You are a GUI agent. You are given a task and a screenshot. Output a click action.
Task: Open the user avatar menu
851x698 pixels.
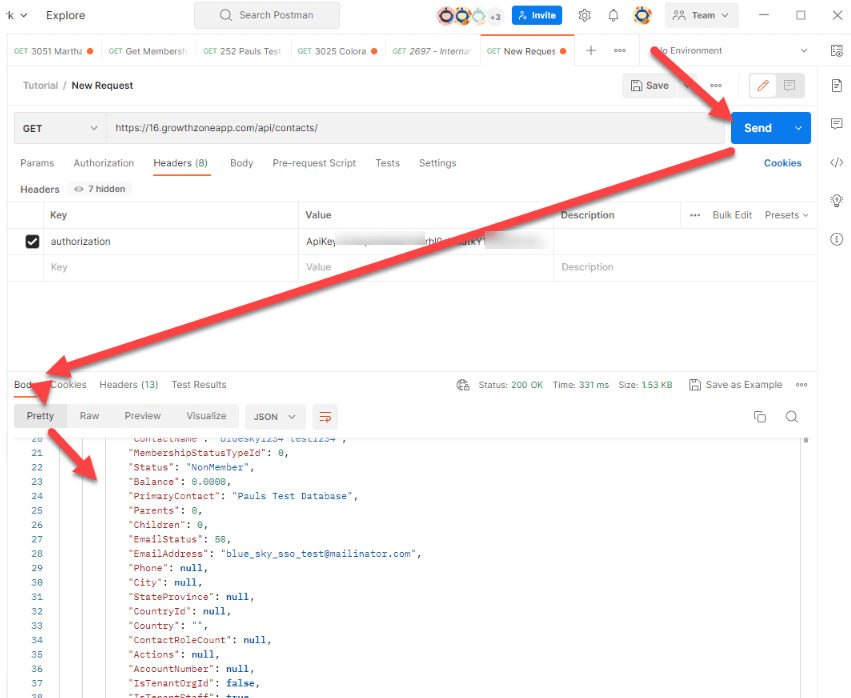tap(643, 15)
